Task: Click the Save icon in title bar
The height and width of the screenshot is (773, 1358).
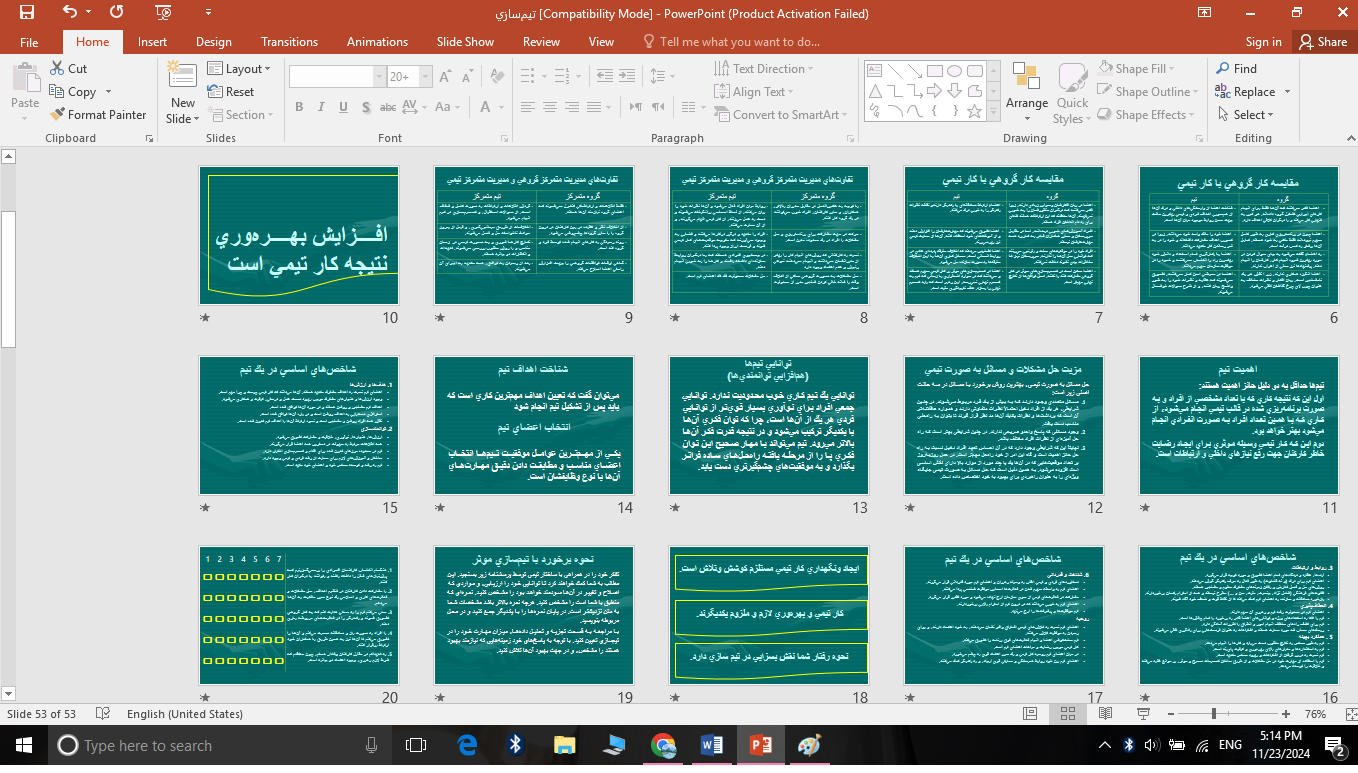Action: click(27, 13)
